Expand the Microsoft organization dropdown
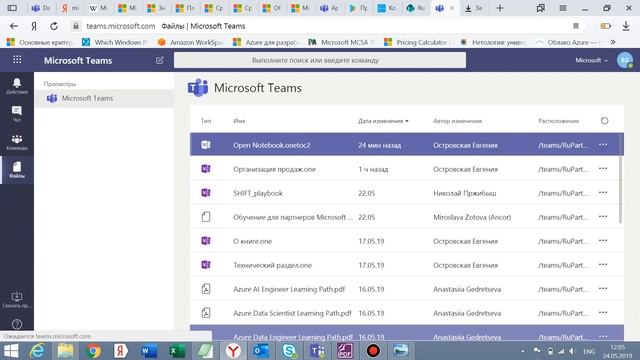640x360 pixels. pyautogui.click(x=591, y=60)
